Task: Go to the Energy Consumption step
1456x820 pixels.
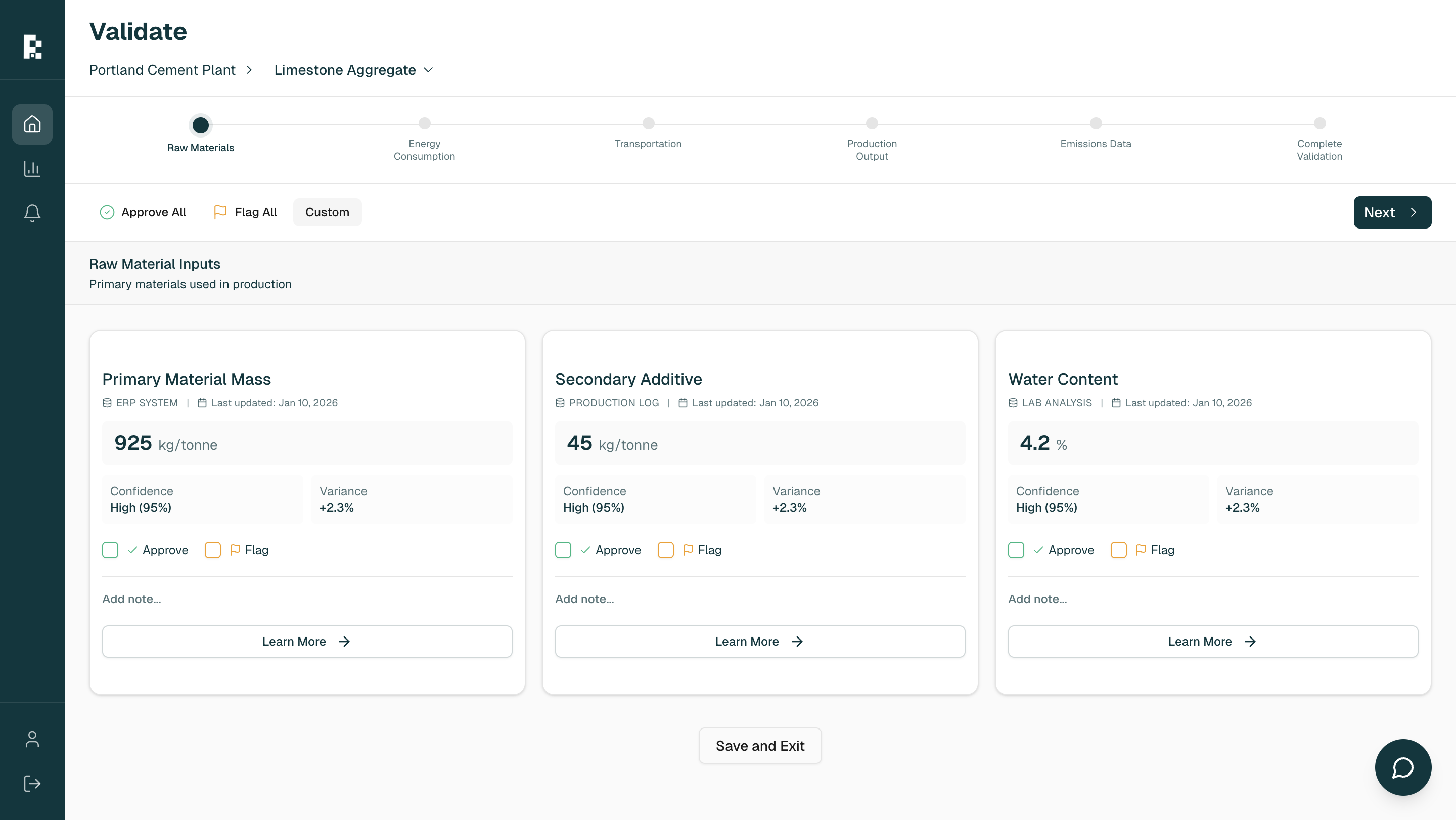Action: (424, 124)
